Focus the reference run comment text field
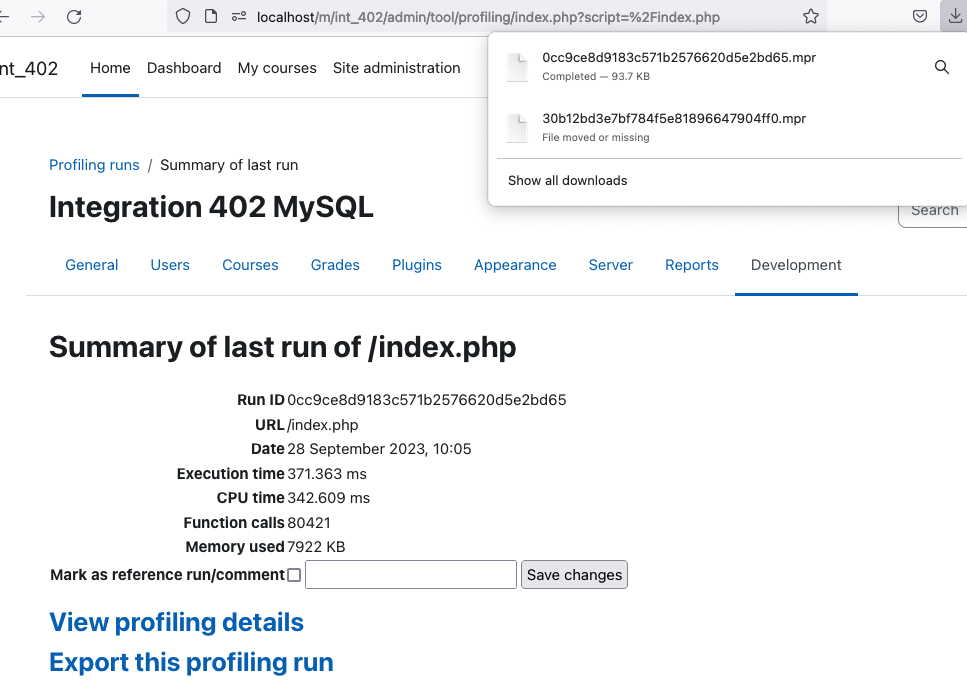This screenshot has height=694, width=967. tap(411, 574)
